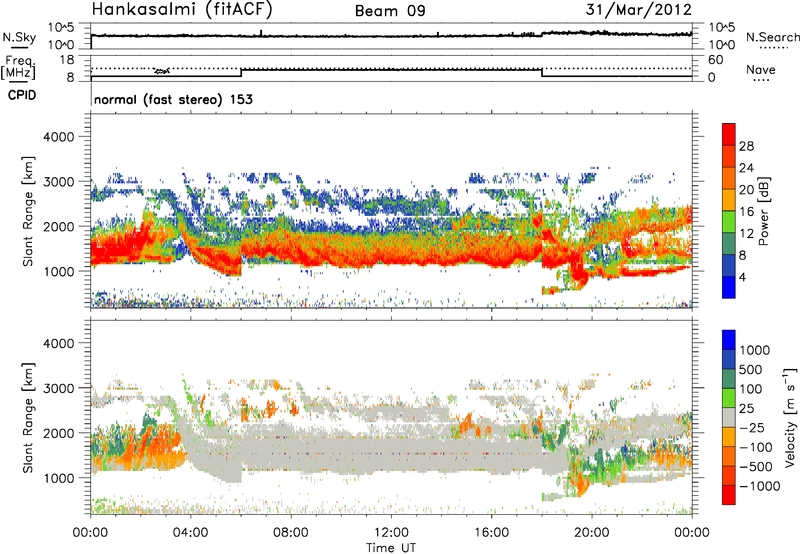Click the -1000 tick on the velocity colorbar

tap(760, 486)
